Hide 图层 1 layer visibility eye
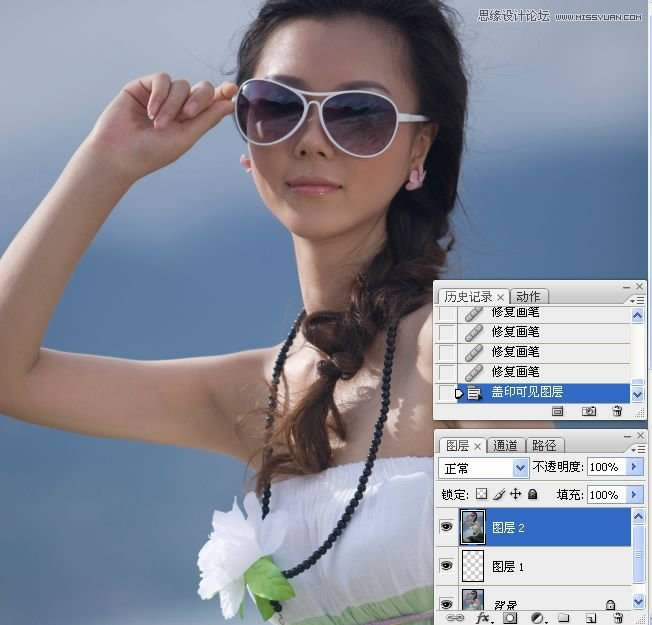The height and width of the screenshot is (625, 652). click(x=447, y=566)
